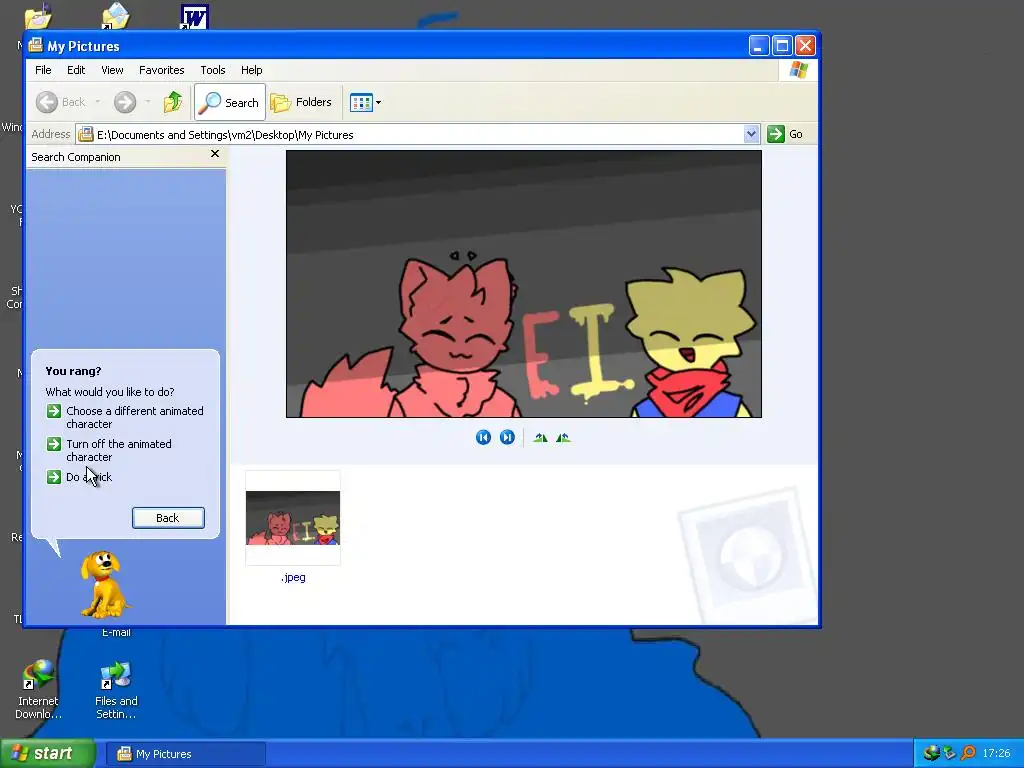Go up one folder level
The height and width of the screenshot is (768, 1024).
(x=173, y=102)
